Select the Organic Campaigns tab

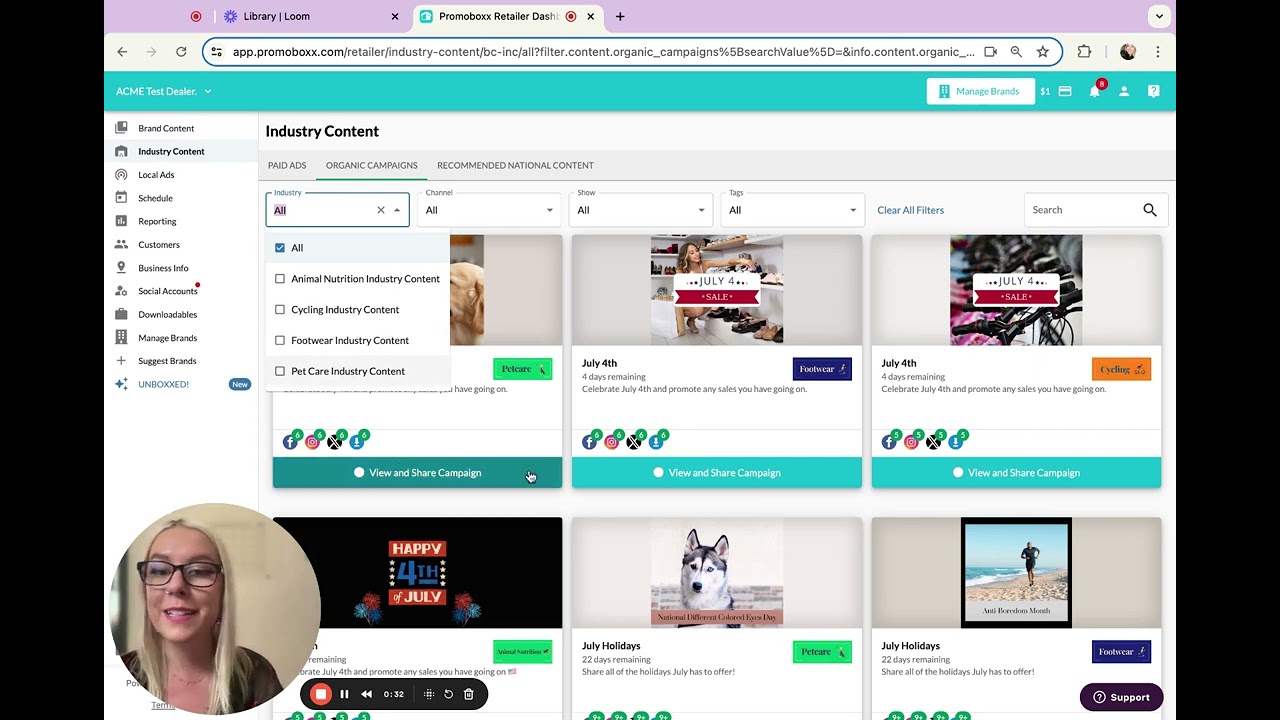(x=372, y=165)
